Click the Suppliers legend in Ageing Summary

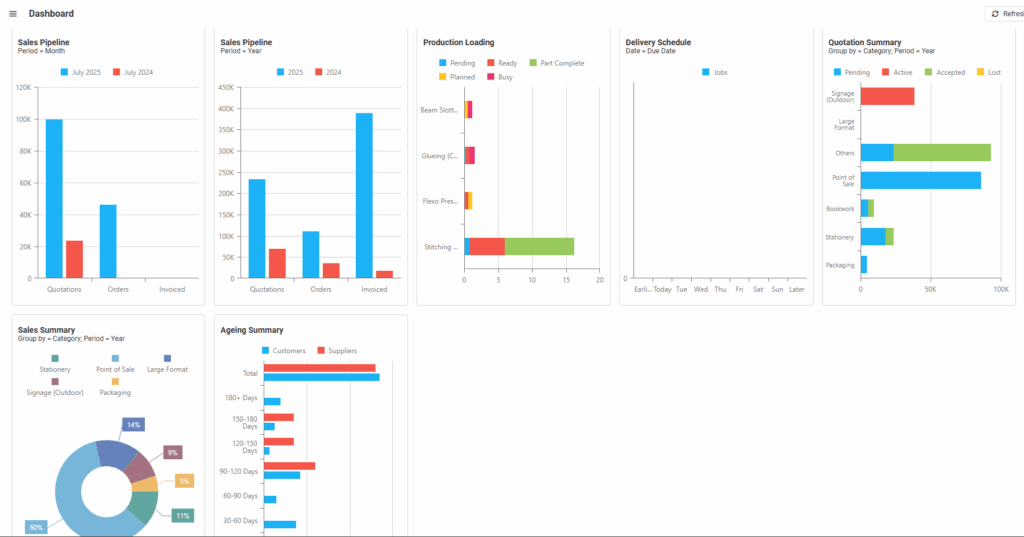coord(336,351)
